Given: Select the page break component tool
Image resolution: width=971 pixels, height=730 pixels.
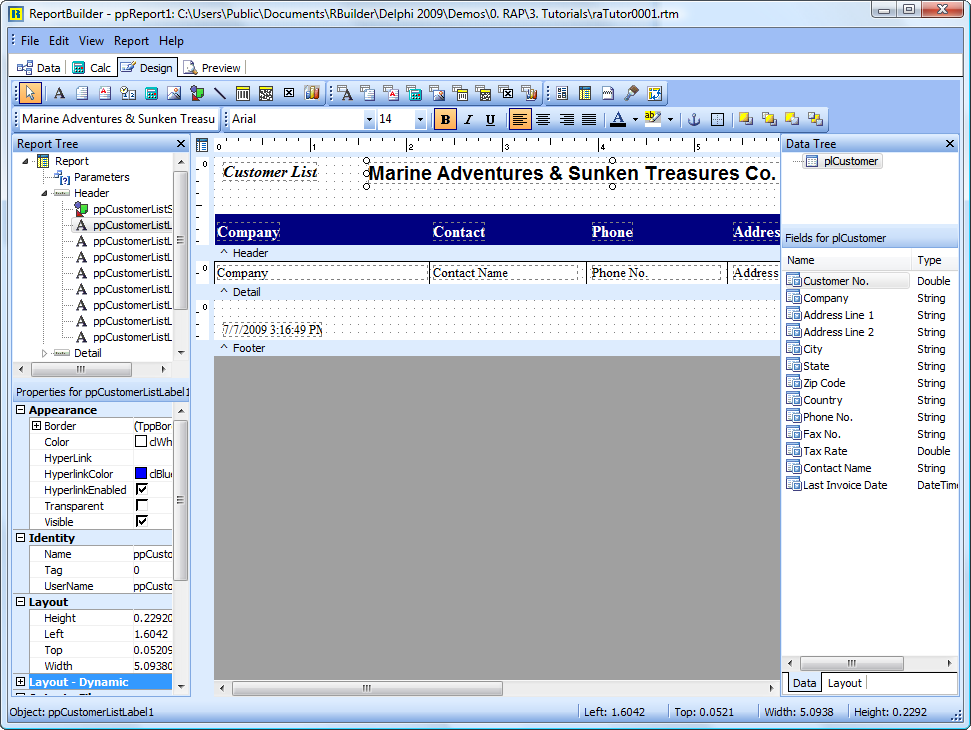Looking at the screenshot, I should coord(608,93).
